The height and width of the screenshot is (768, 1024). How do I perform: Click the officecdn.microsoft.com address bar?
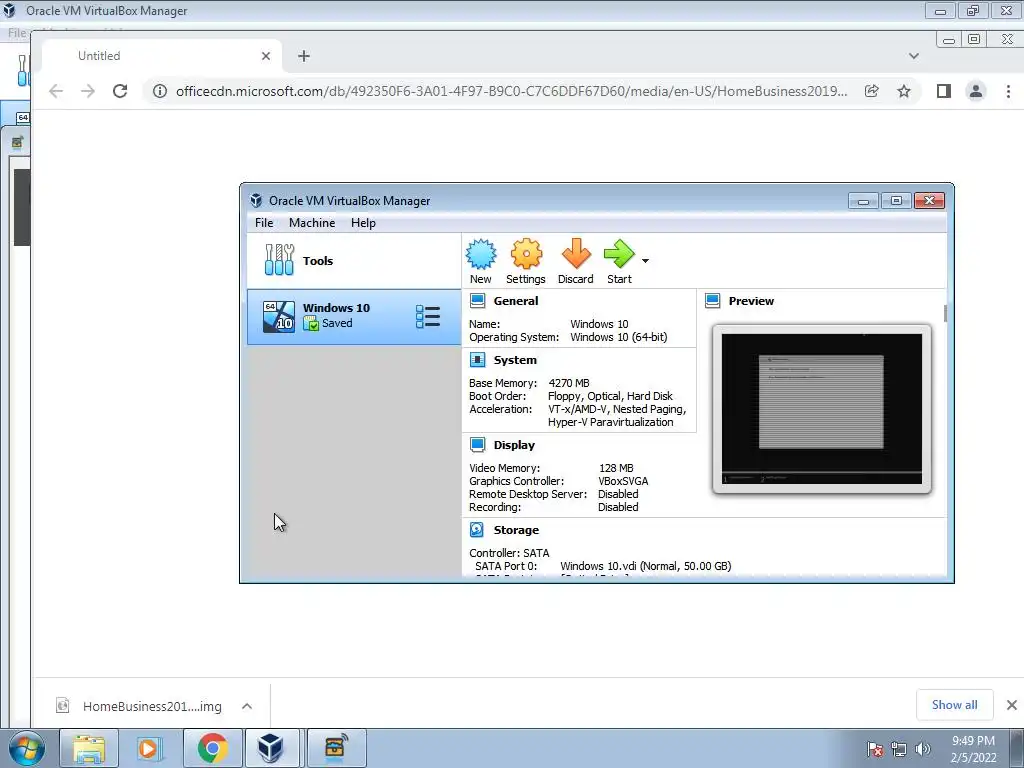(x=511, y=91)
